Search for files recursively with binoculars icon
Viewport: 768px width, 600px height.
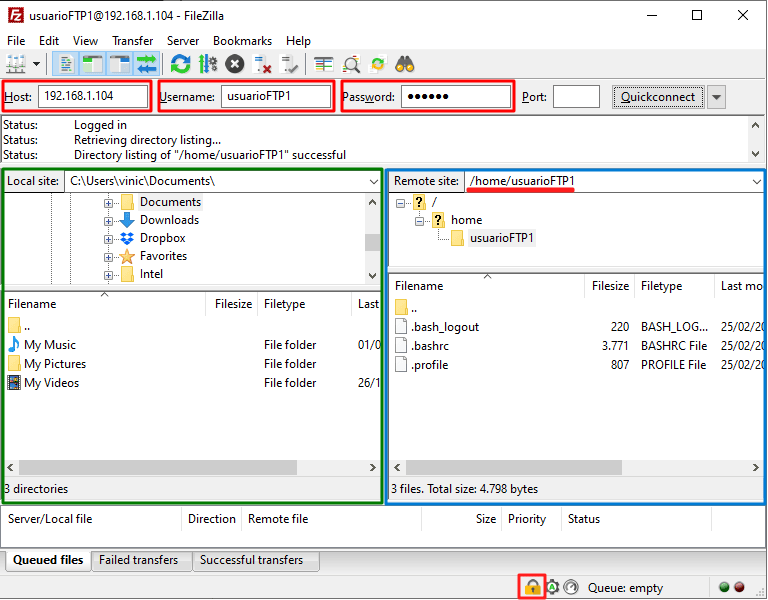[405, 64]
